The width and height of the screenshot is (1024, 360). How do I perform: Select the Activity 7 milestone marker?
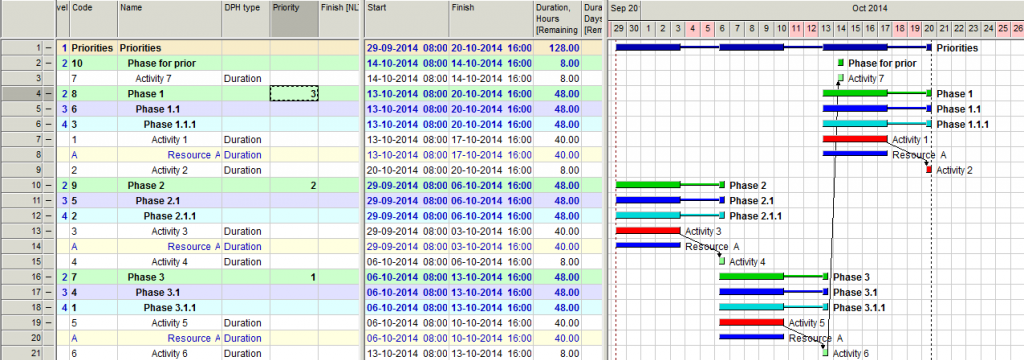(x=840, y=78)
